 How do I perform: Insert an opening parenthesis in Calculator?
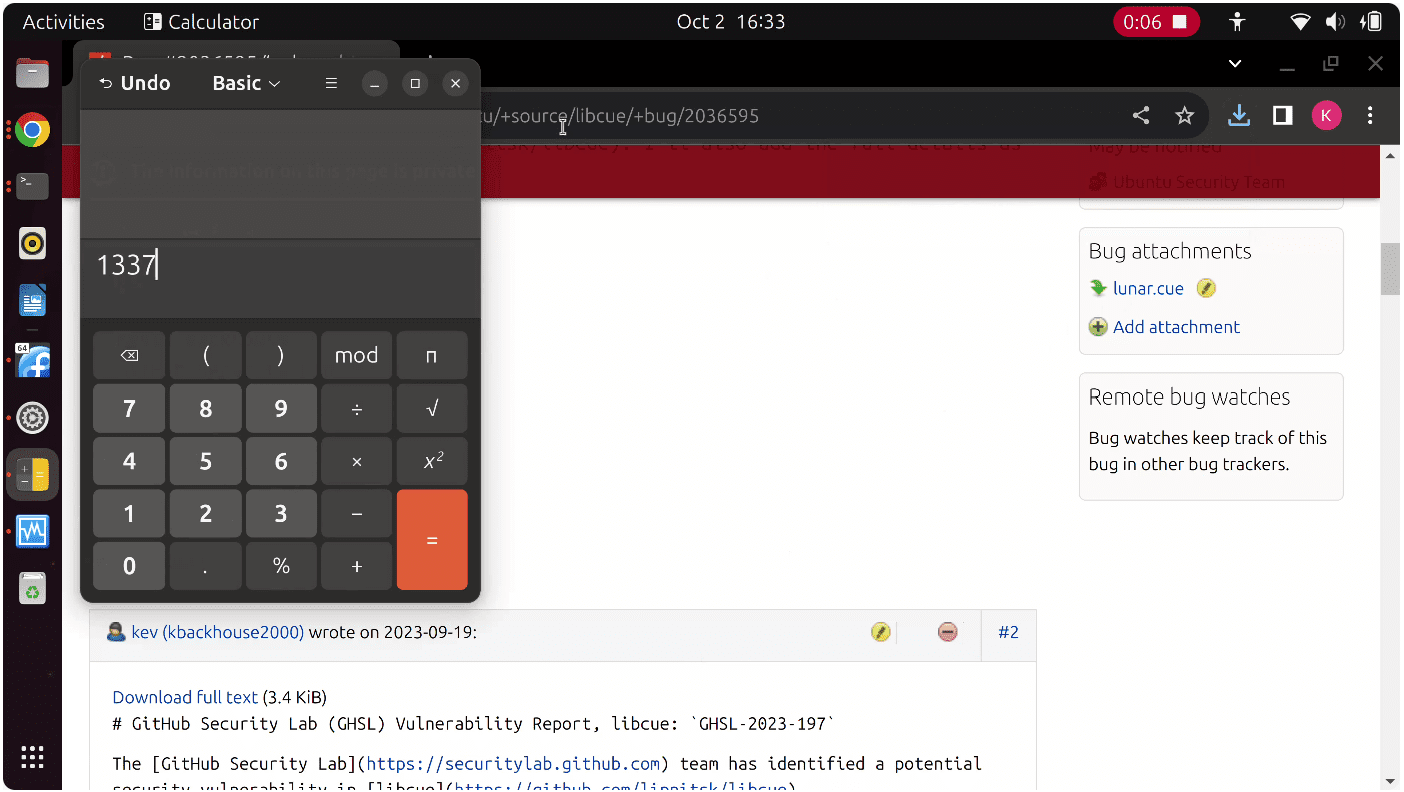[205, 355]
